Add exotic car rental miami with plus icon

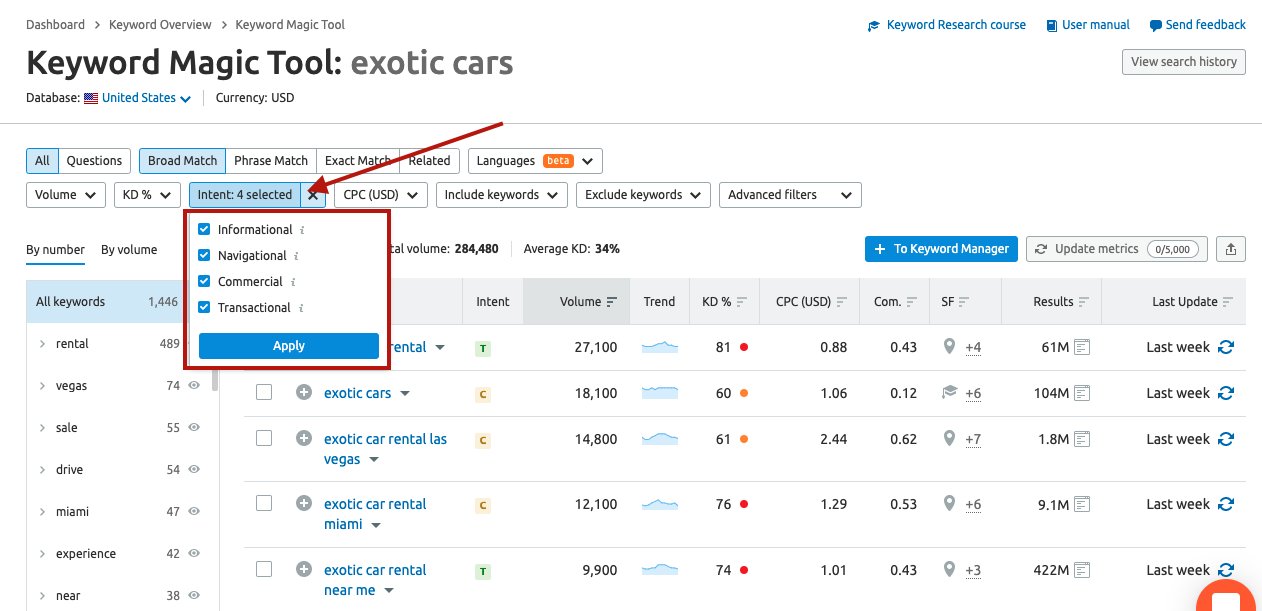(304, 504)
